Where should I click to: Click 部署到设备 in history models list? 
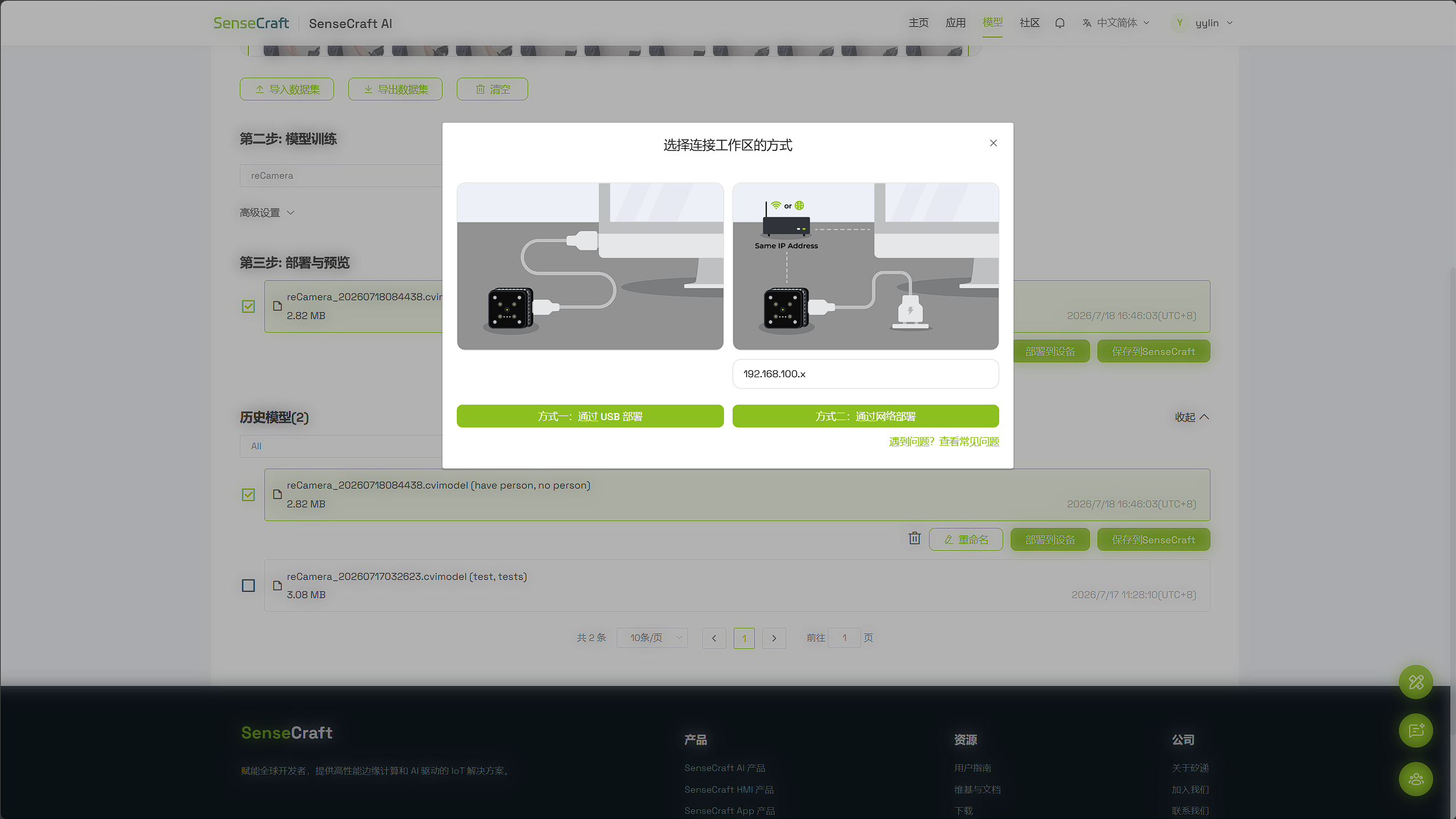click(1050, 539)
